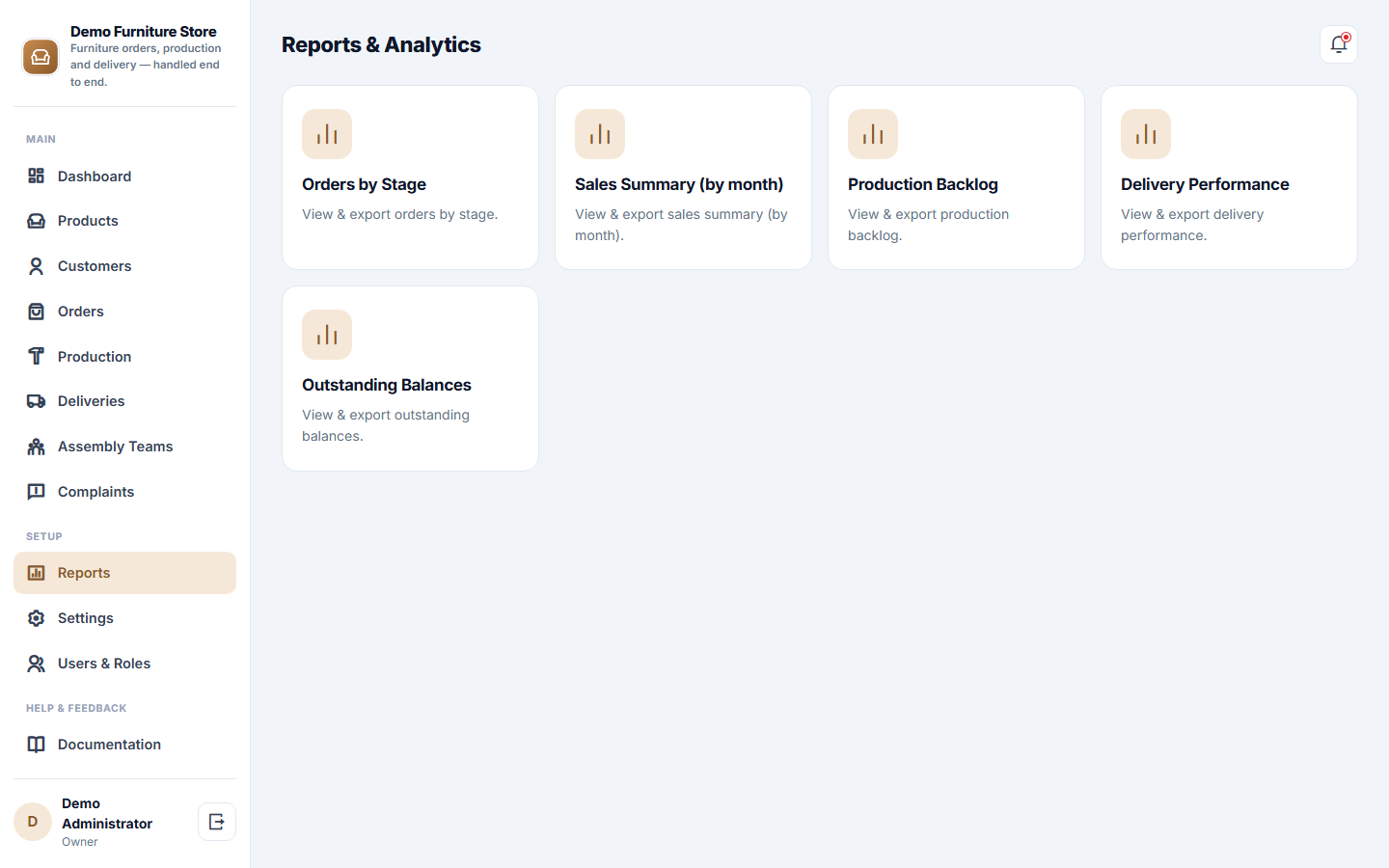Click the Demo Administrator user name
Screen dimensions: 1389x868
point(107,813)
